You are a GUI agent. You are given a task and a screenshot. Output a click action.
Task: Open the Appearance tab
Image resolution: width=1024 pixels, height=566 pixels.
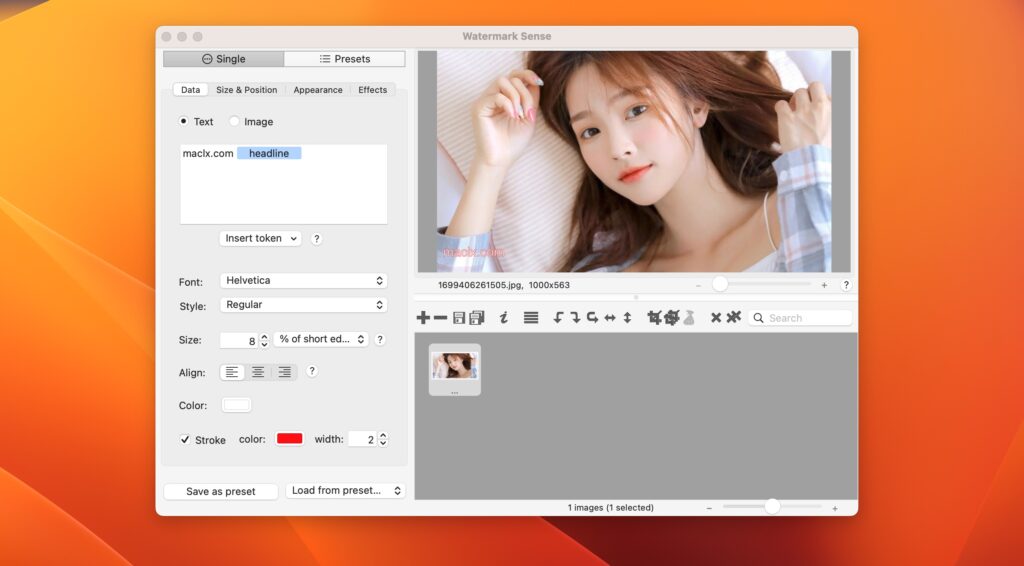point(318,90)
